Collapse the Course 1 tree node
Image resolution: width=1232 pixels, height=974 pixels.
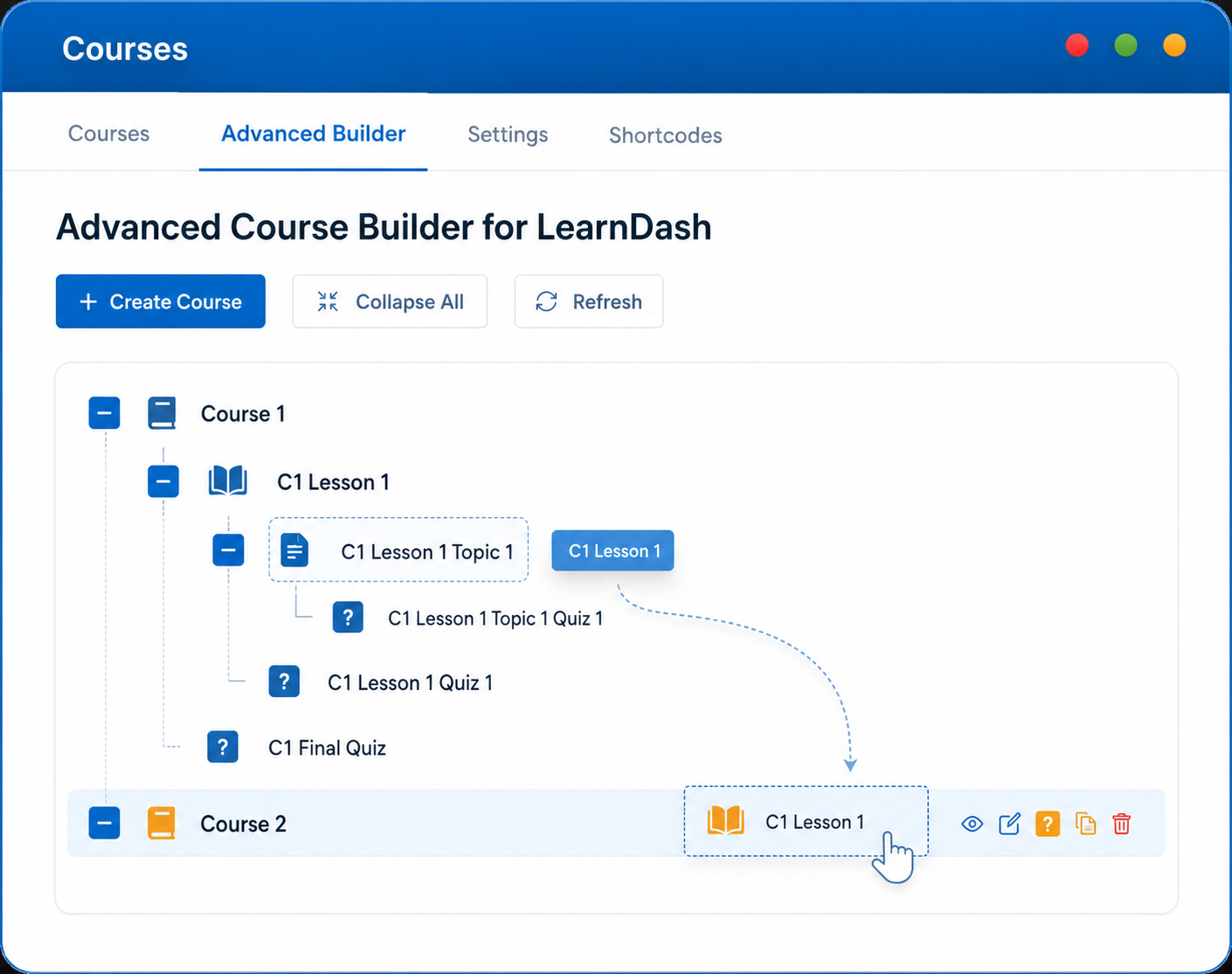[x=104, y=413]
